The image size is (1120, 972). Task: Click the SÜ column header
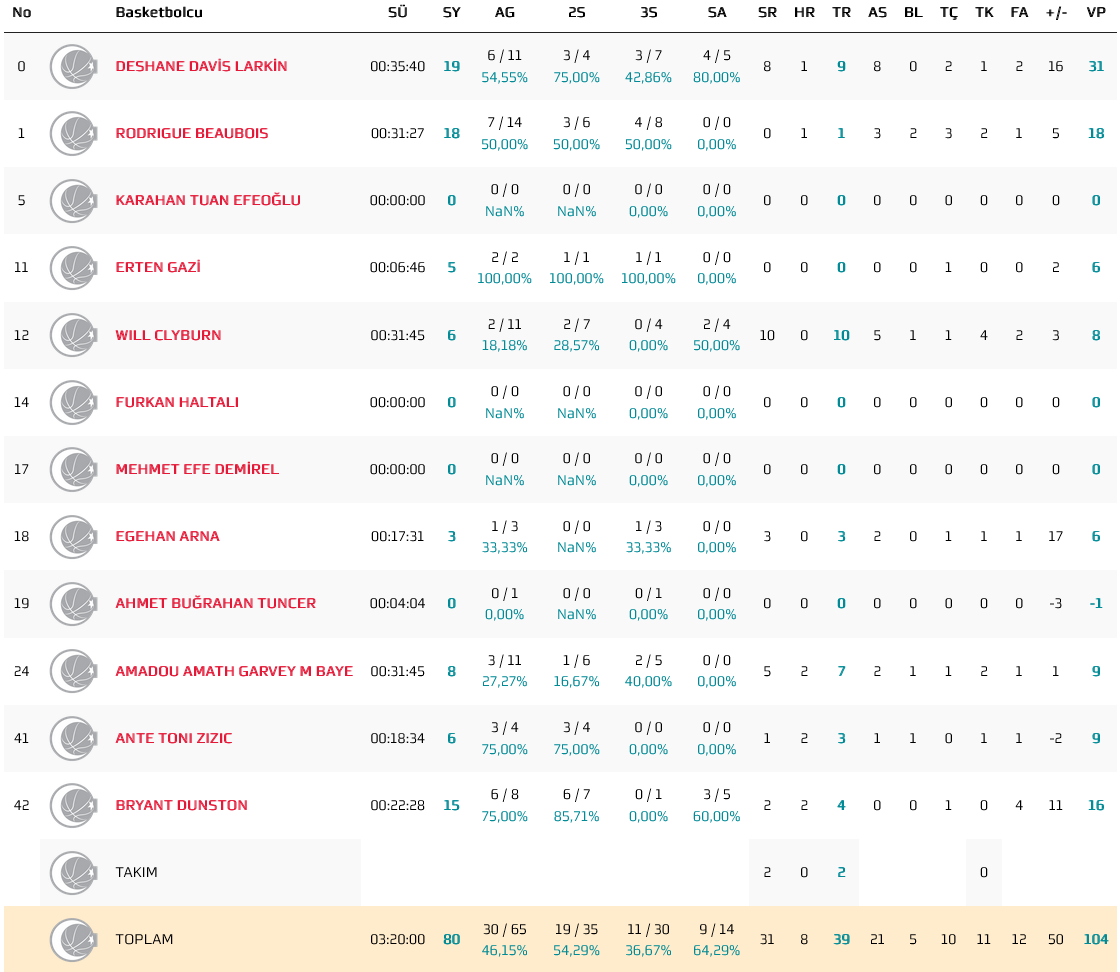click(x=397, y=12)
